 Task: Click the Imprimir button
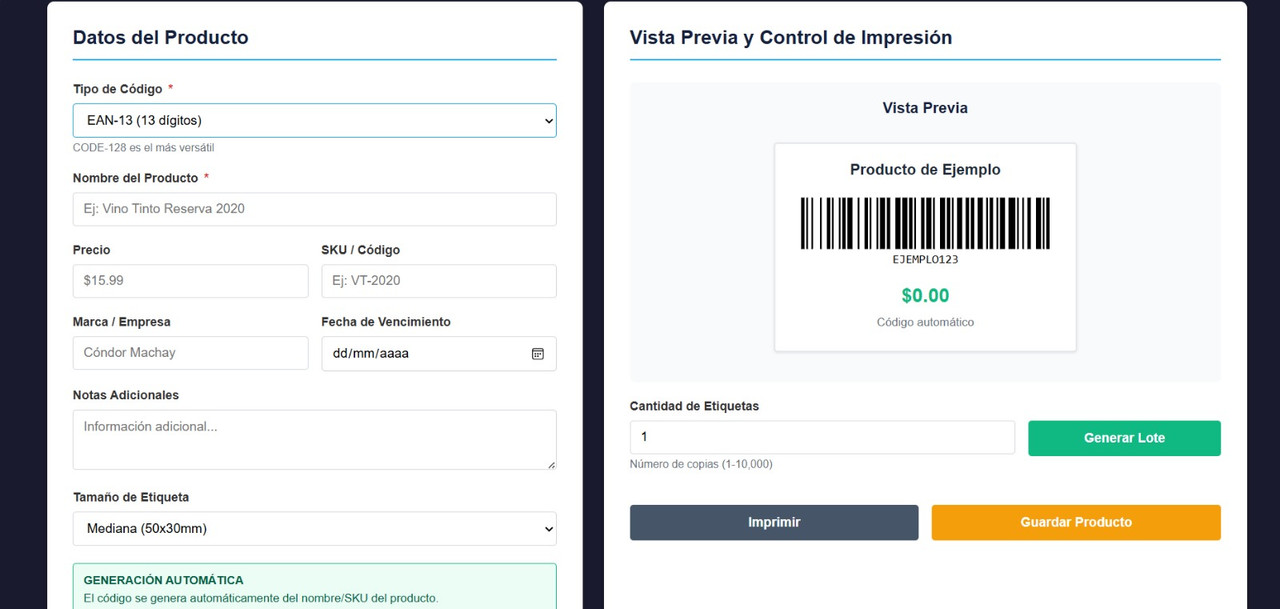point(773,522)
